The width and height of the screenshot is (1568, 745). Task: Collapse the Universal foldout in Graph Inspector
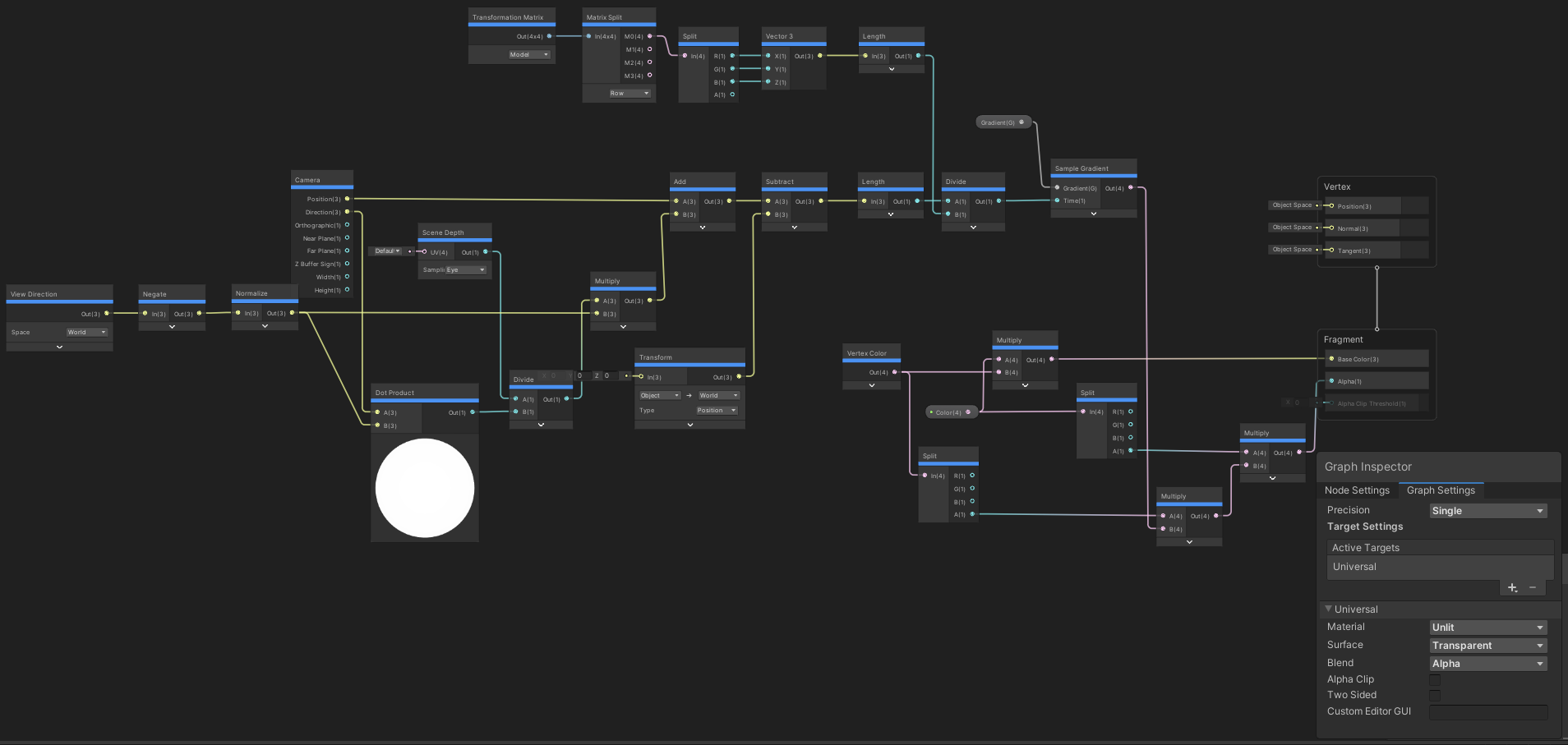(1329, 609)
